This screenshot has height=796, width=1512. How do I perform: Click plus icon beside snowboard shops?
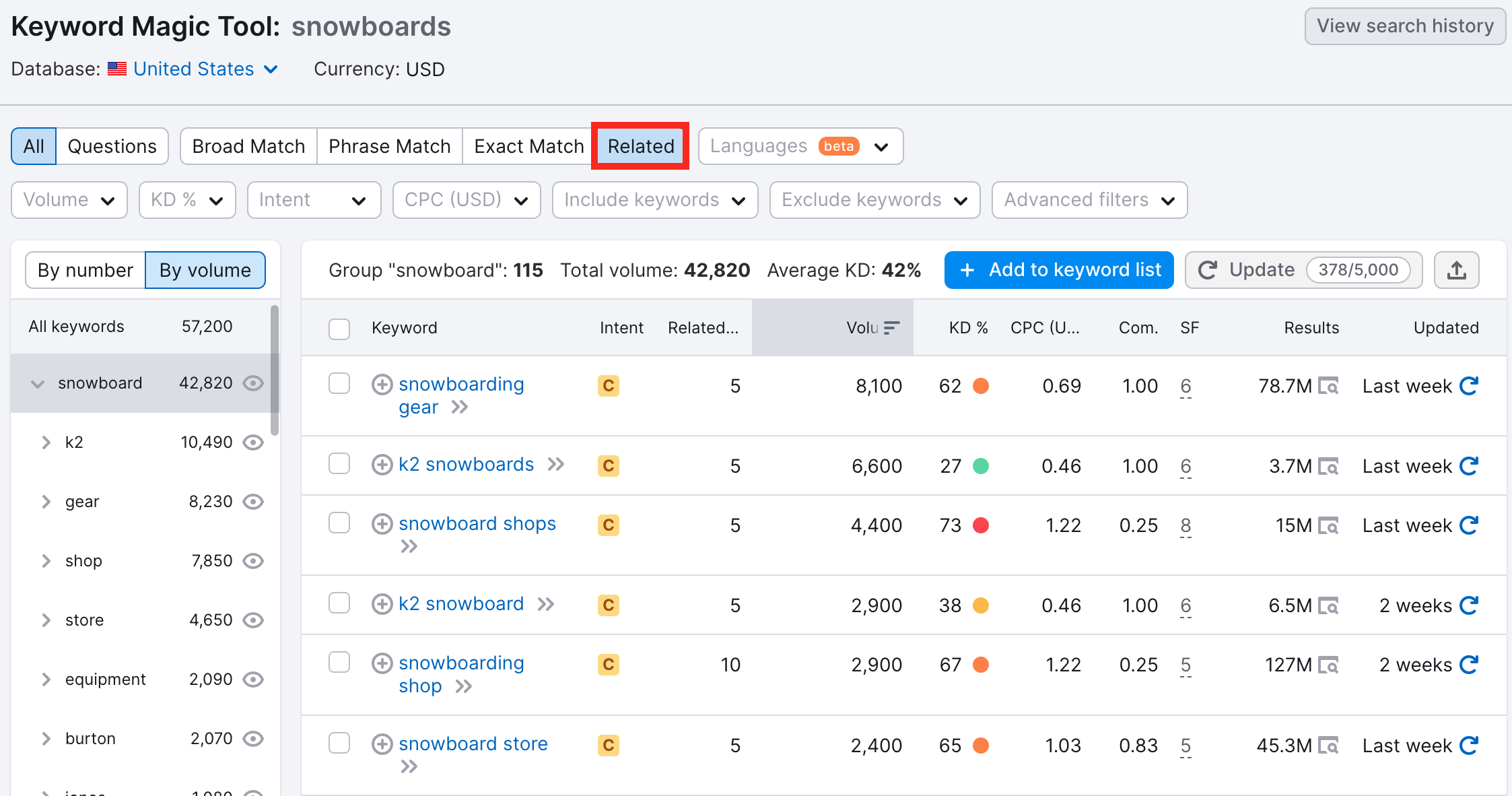click(382, 524)
